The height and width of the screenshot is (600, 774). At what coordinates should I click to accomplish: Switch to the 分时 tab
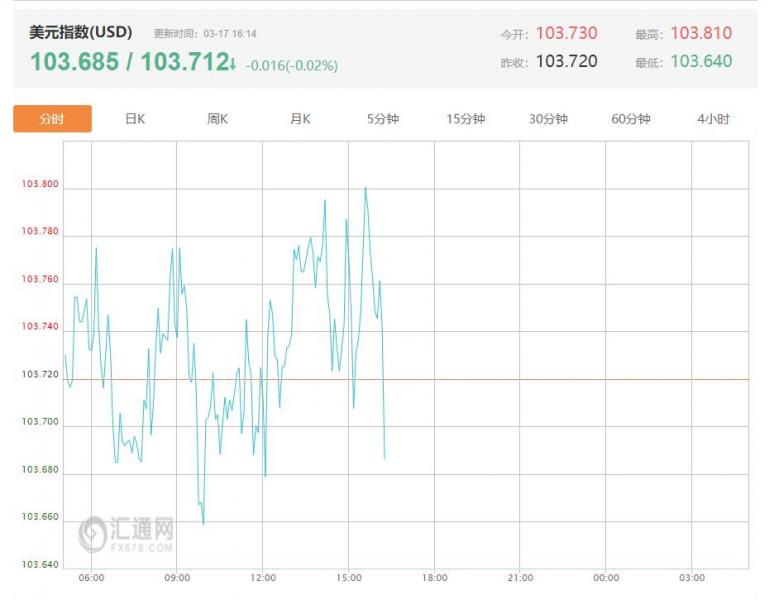click(52, 119)
